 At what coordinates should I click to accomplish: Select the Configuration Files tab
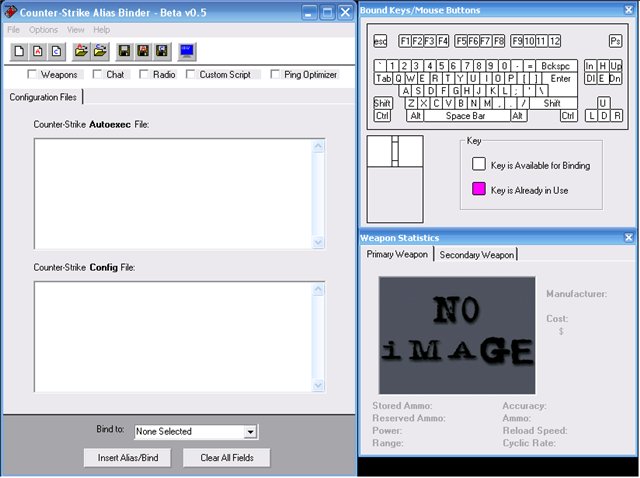coord(43,97)
